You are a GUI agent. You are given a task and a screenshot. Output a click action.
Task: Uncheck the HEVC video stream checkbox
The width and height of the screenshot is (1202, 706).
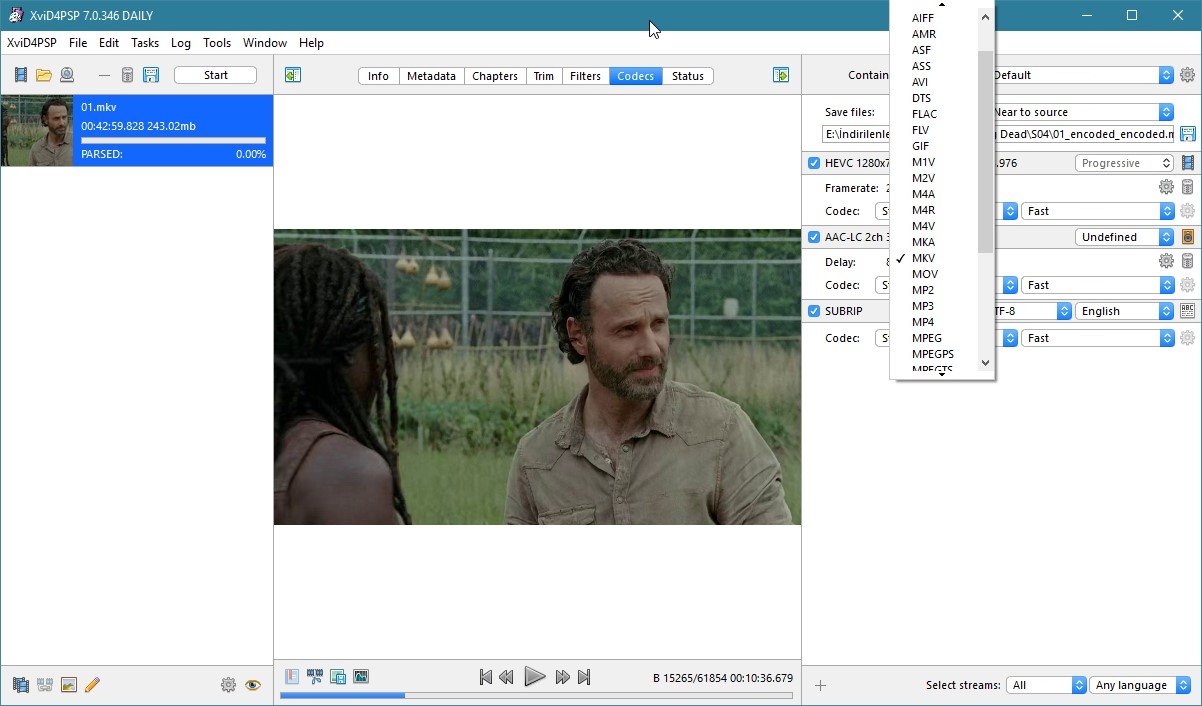pos(814,163)
